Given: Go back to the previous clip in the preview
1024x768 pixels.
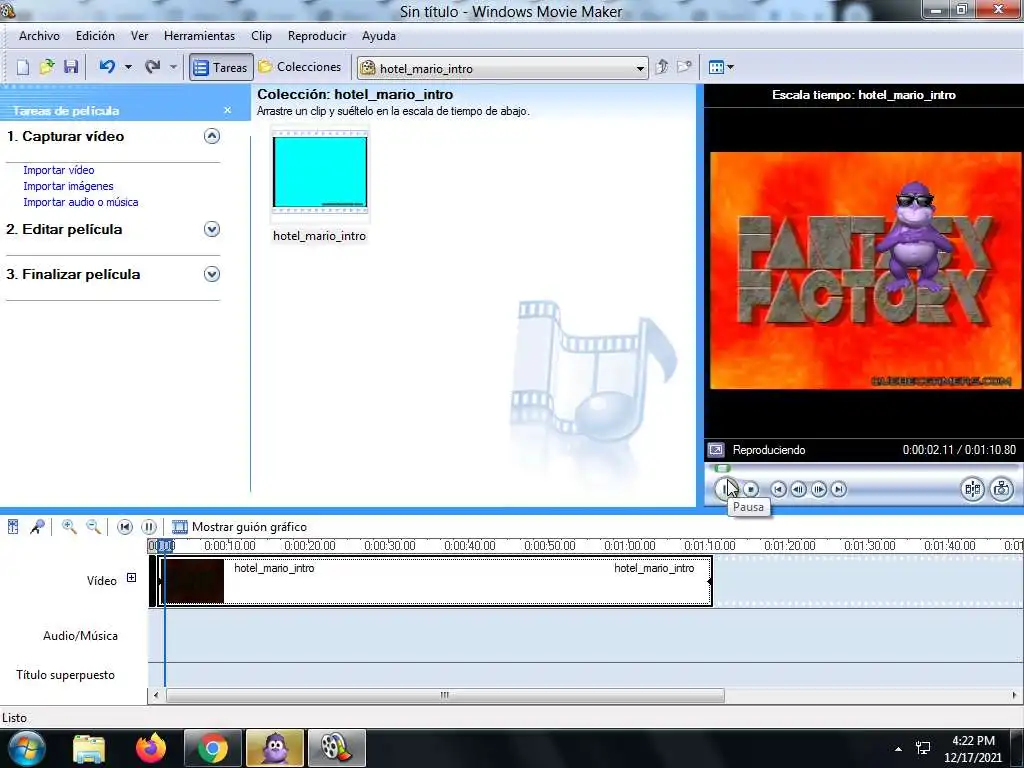Looking at the screenshot, I should pos(778,489).
